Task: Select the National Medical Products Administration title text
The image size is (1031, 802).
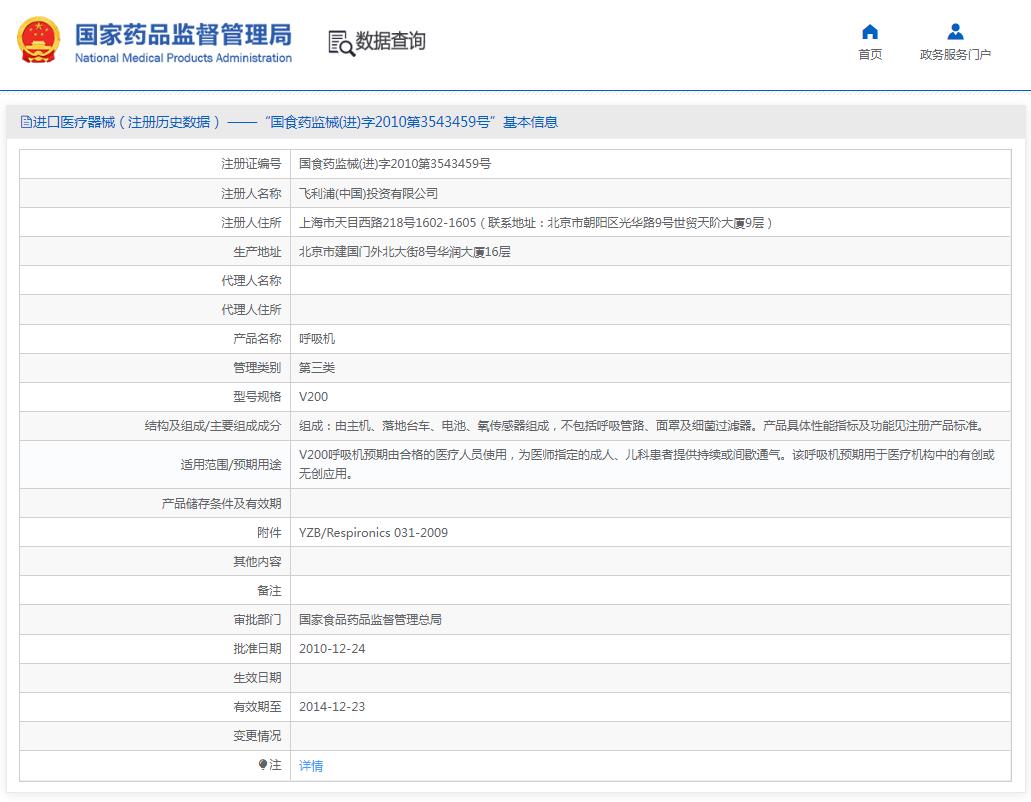Action: point(186,58)
